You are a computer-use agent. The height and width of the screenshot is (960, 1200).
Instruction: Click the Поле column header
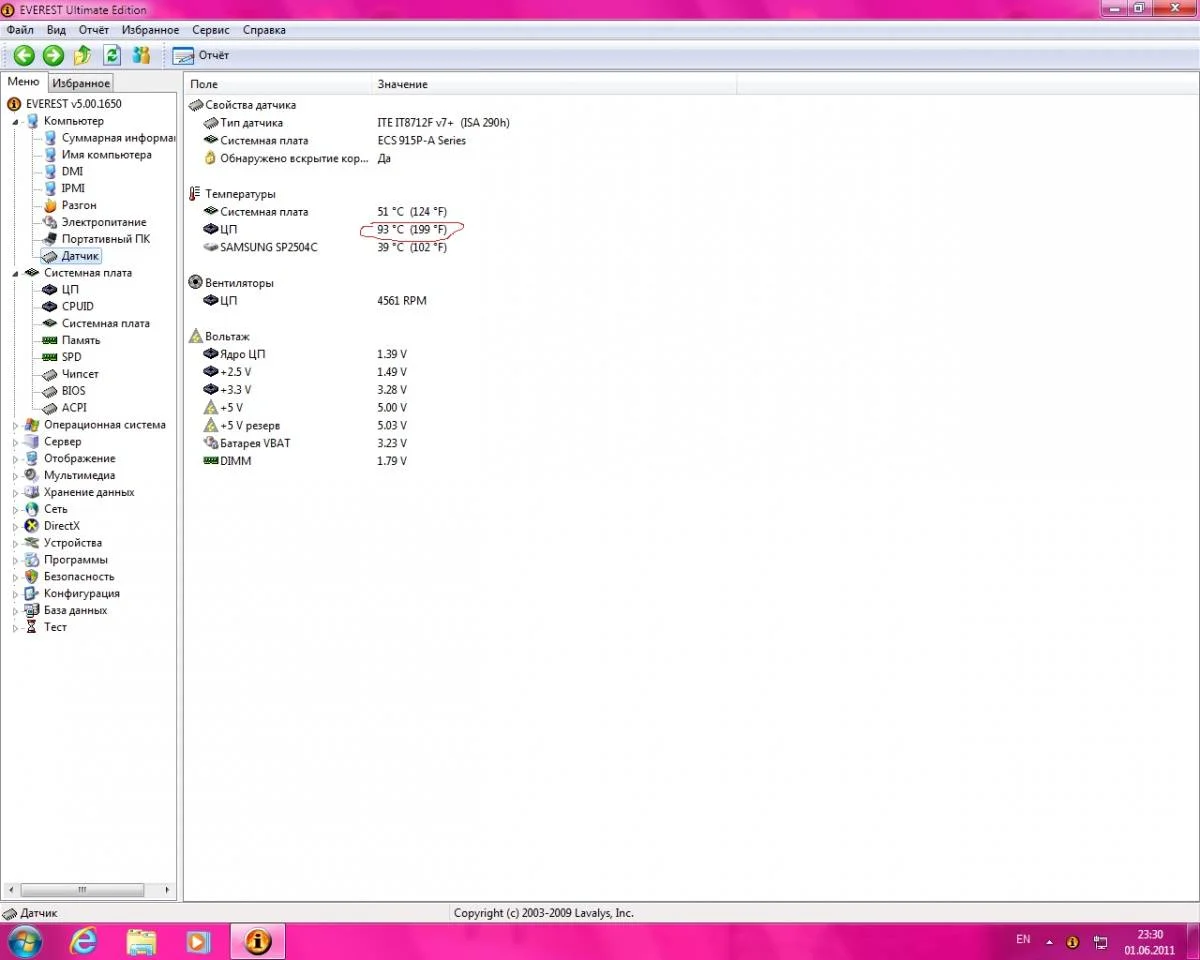coord(278,84)
